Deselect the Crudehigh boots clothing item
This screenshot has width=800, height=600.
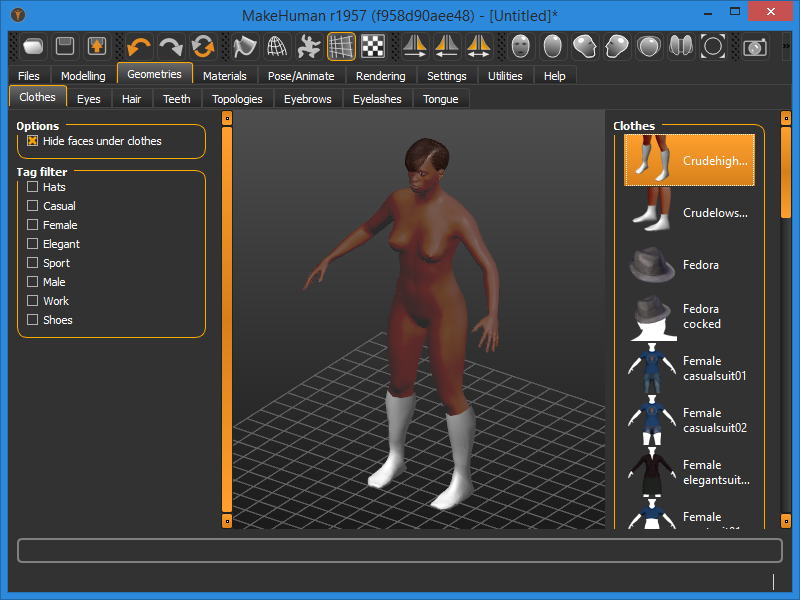[689, 160]
